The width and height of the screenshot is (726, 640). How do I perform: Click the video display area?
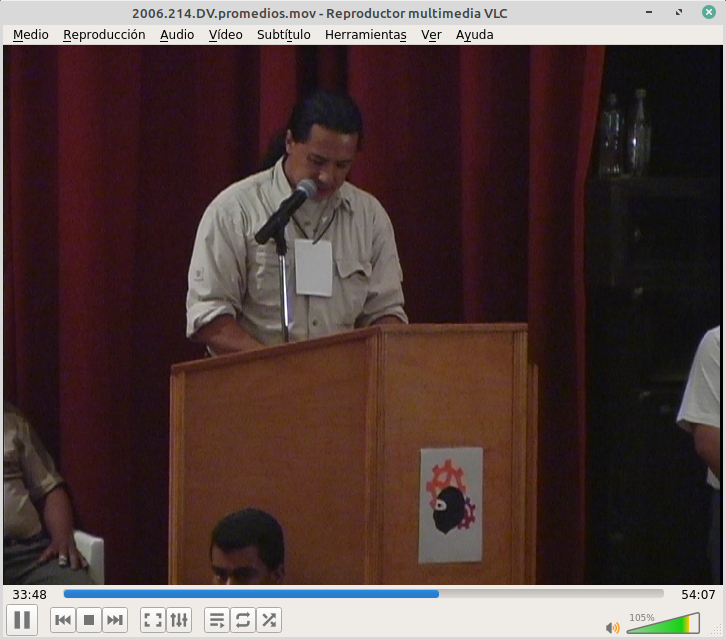[x=363, y=315]
